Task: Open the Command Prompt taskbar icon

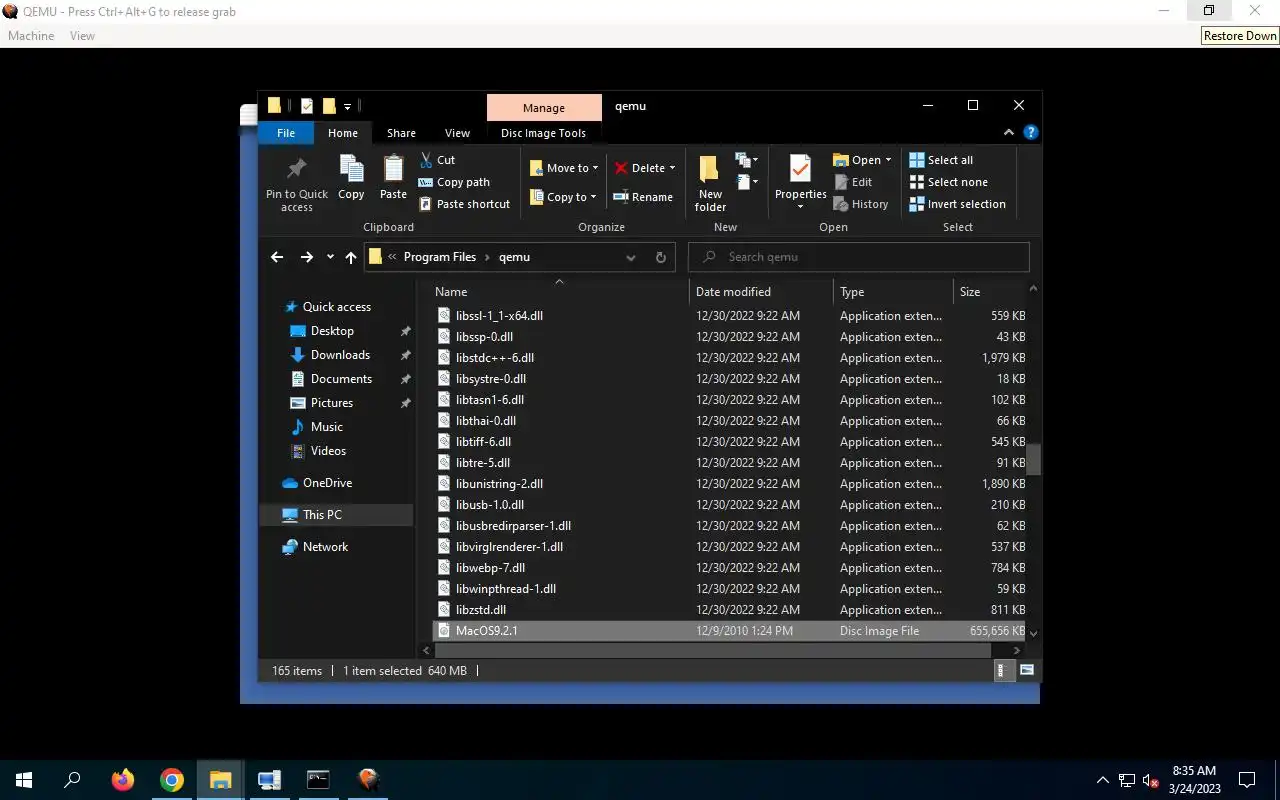Action: [318, 780]
